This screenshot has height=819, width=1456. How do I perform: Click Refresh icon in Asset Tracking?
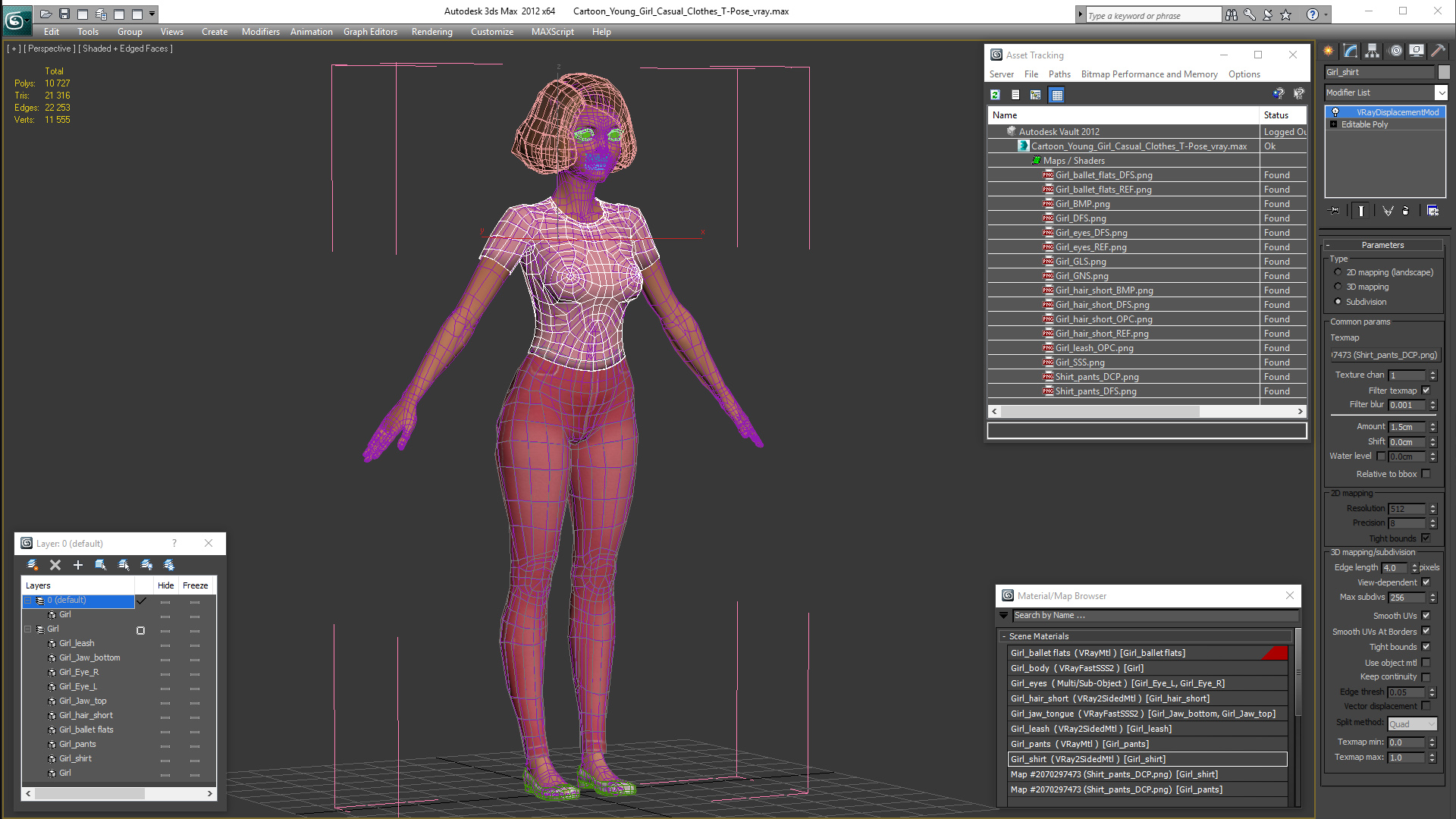click(995, 95)
